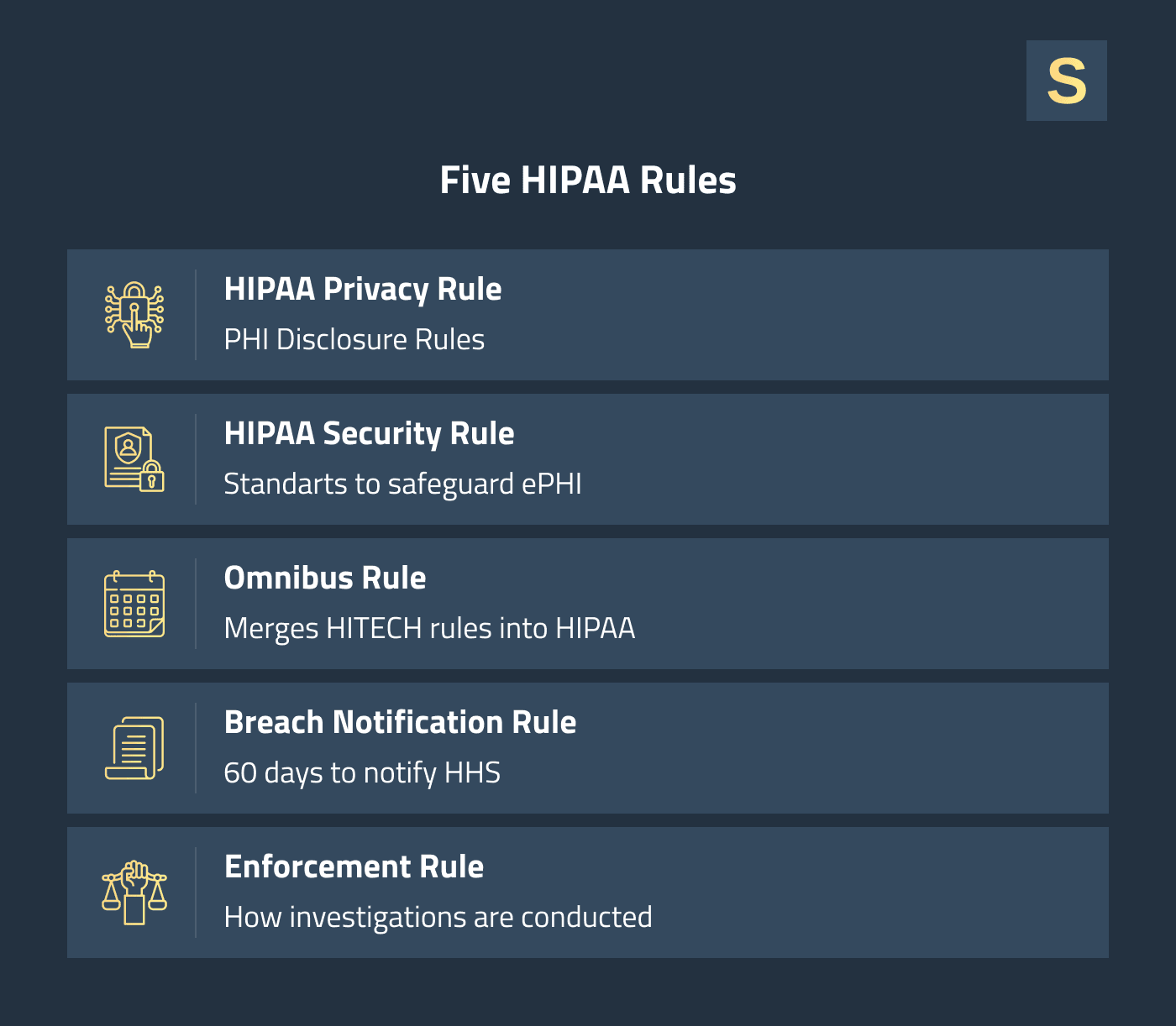Click the stacked documents Breach Notification icon
Viewport: 1176px width, 1026px height.
[x=133, y=747]
